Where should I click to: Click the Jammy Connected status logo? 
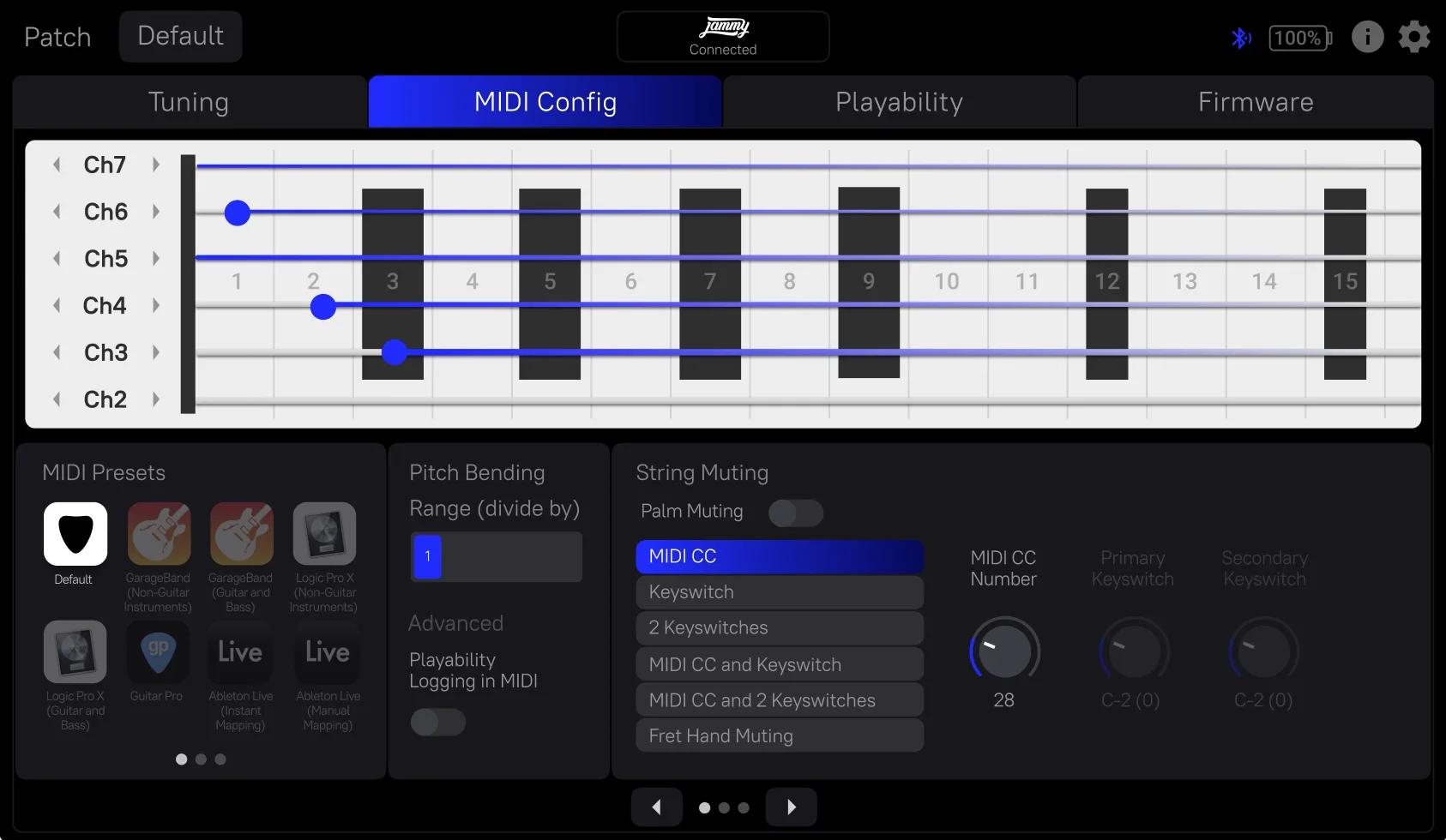(723, 37)
